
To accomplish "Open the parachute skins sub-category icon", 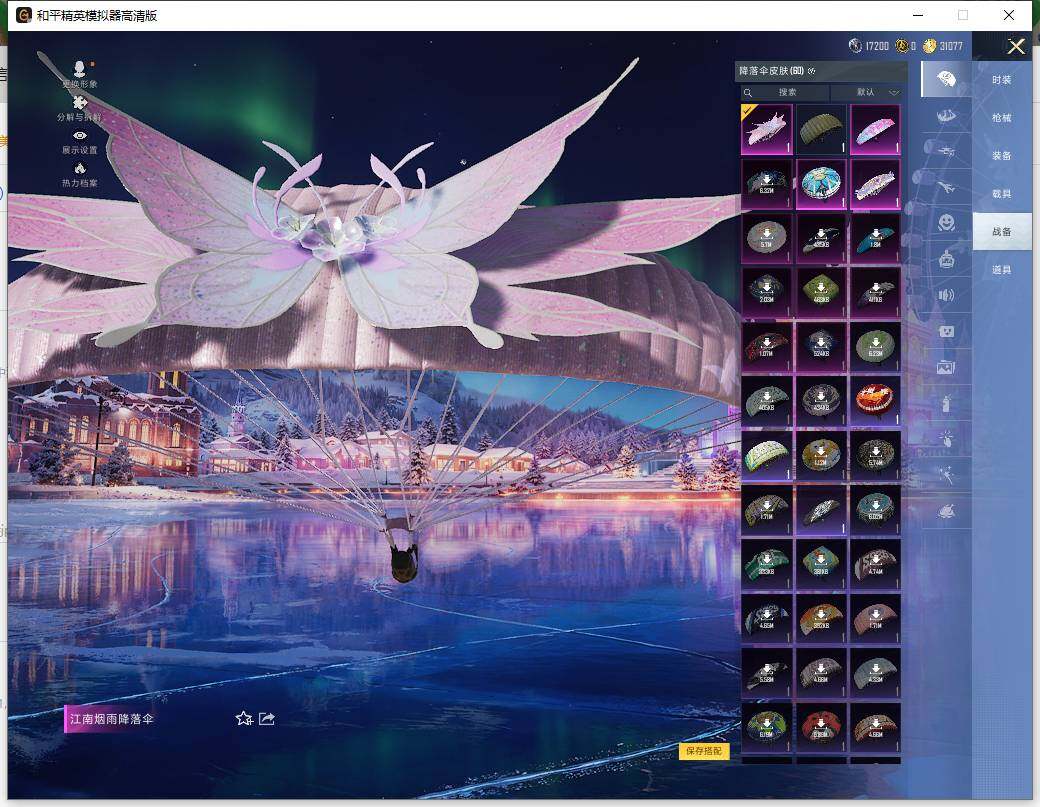I will coord(946,80).
